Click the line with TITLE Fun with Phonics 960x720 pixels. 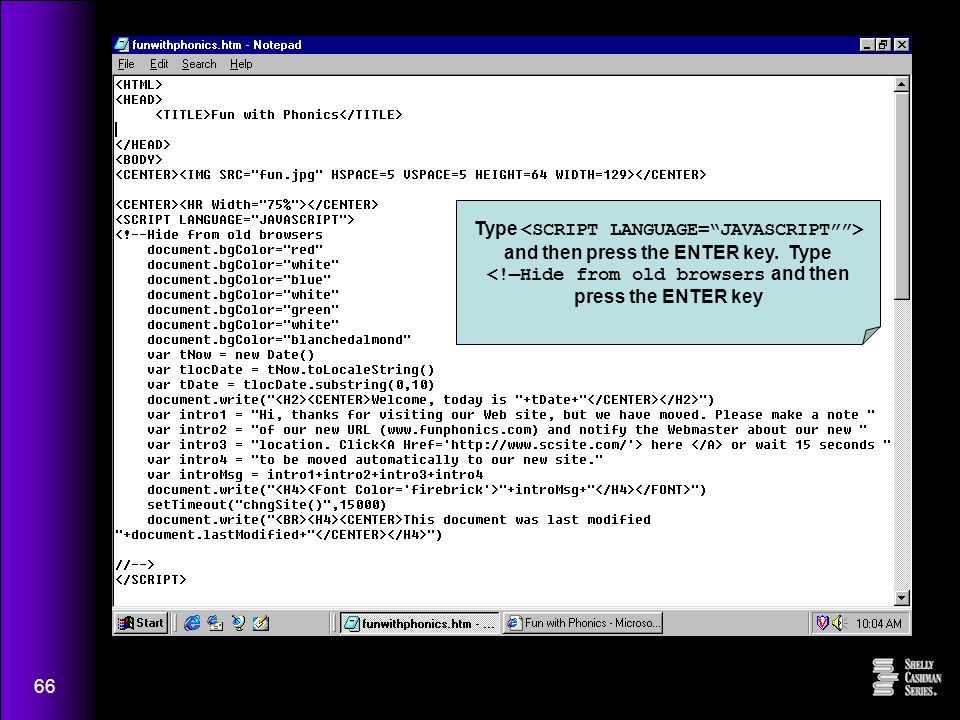(279, 114)
